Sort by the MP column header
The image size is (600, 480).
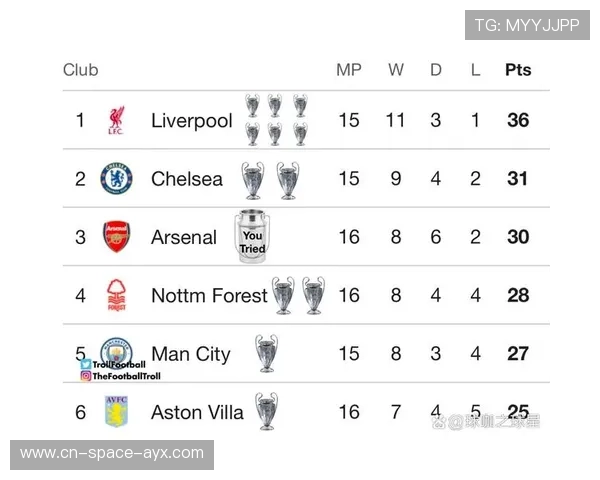click(349, 70)
